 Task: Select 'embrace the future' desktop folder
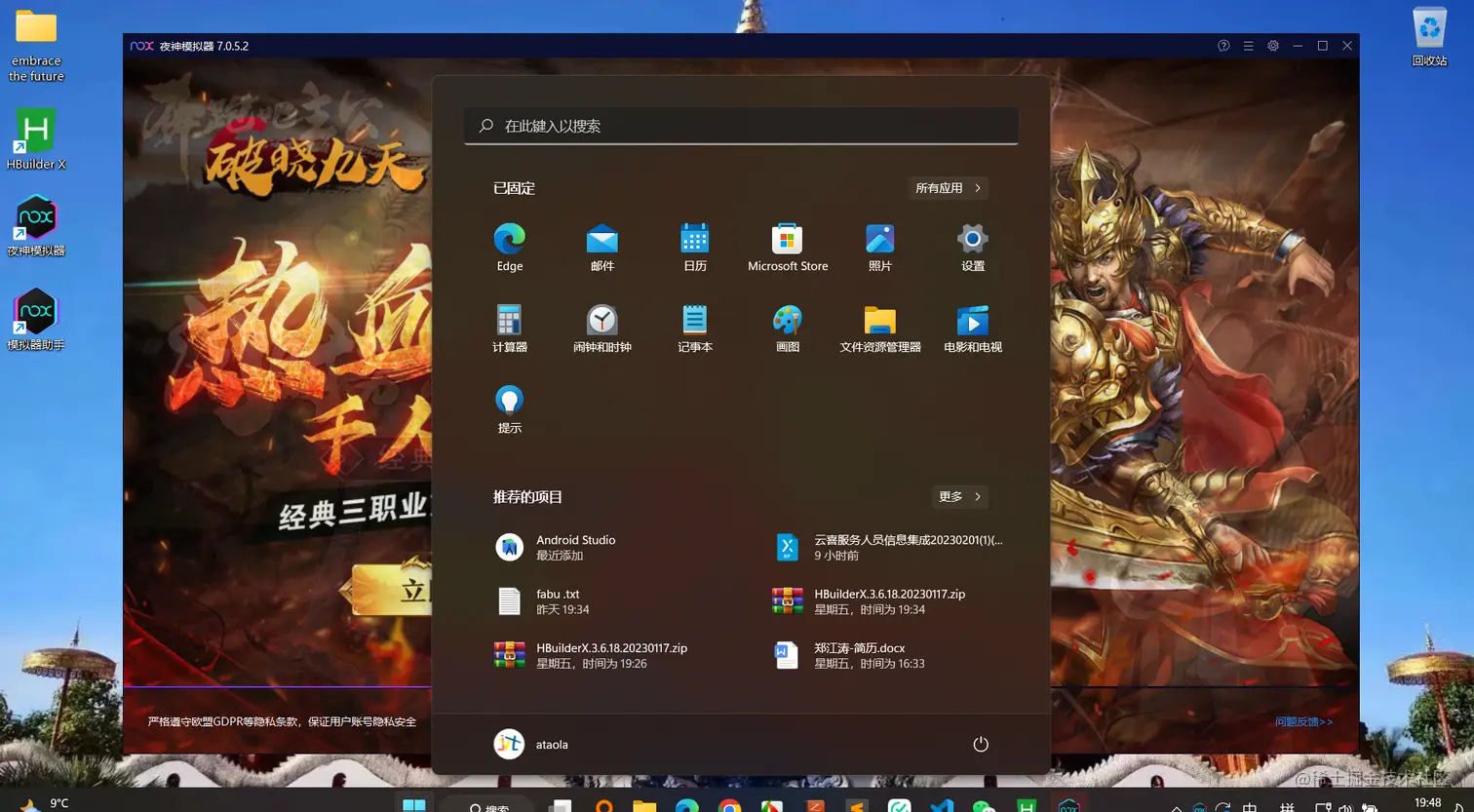[36, 46]
